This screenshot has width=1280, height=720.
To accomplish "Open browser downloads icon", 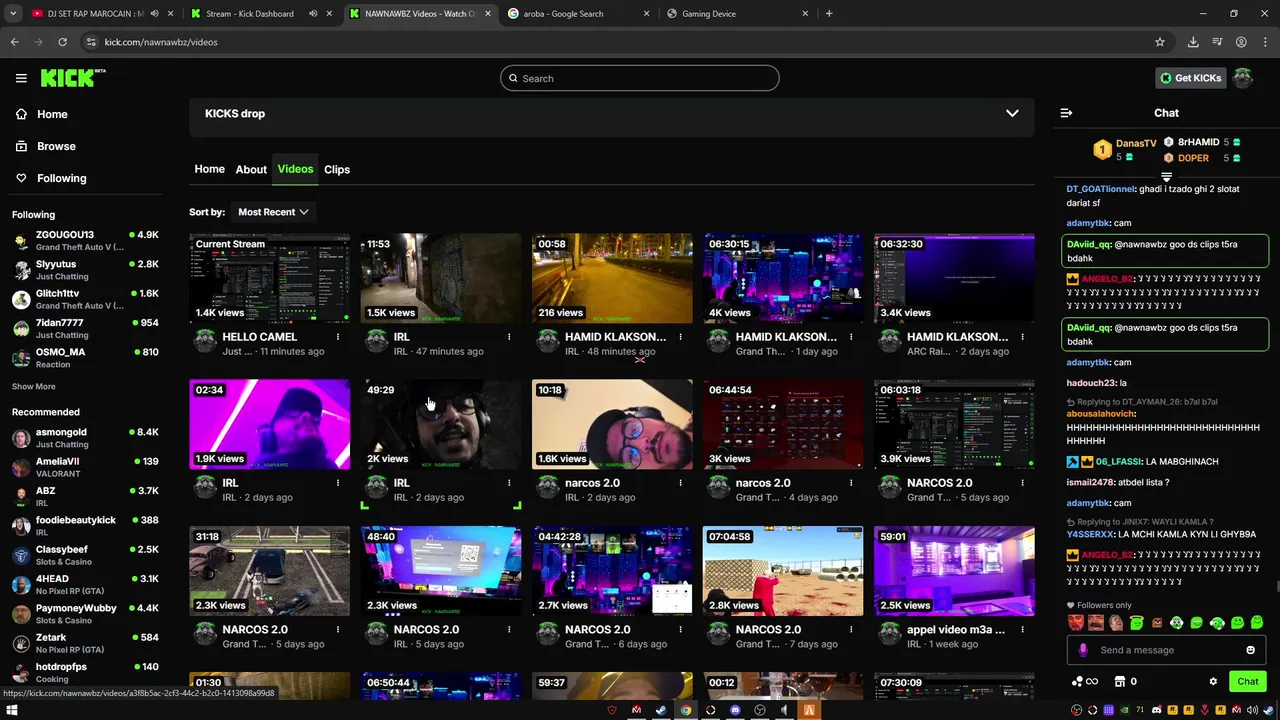I will (x=1193, y=42).
